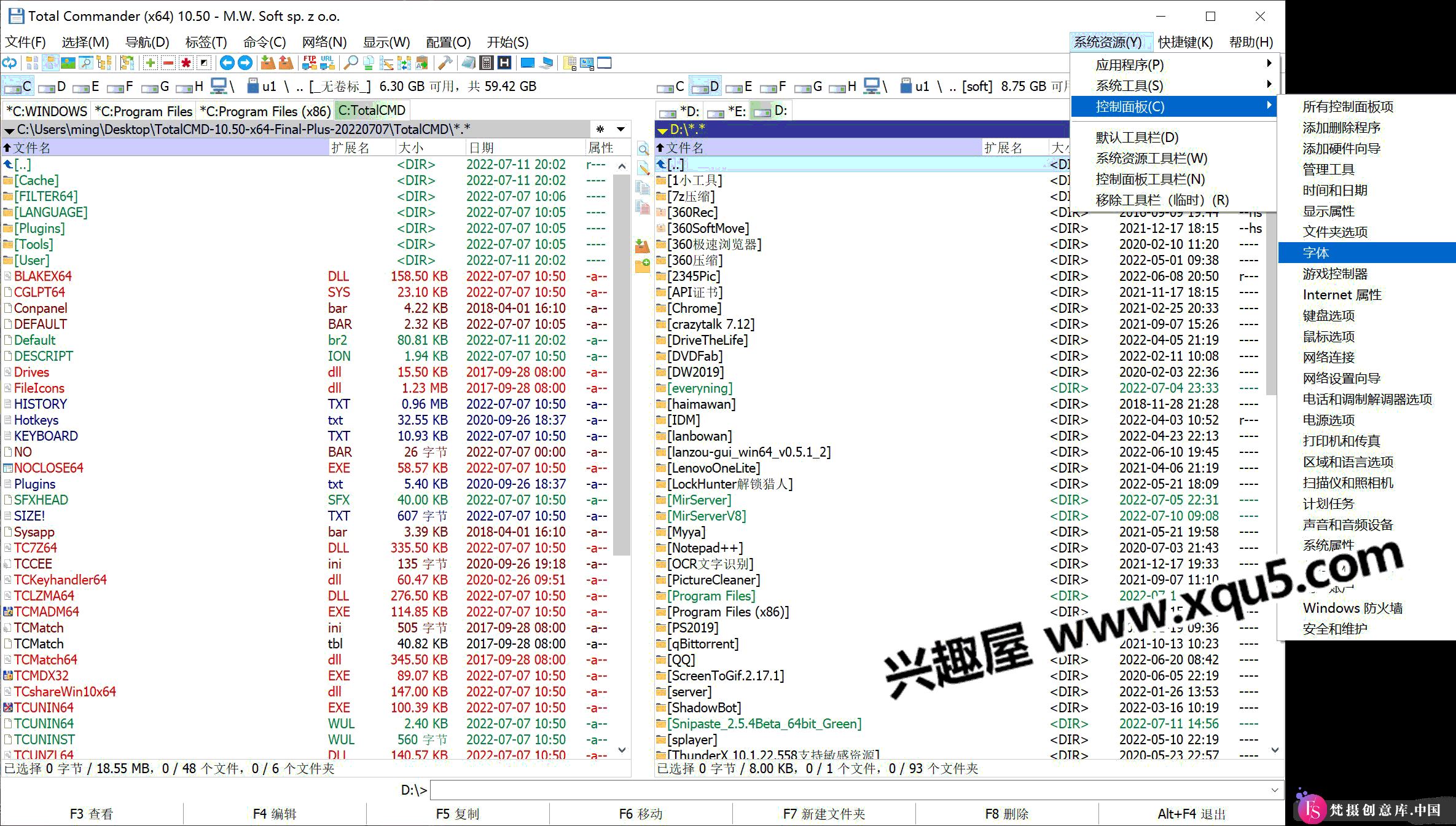The width and height of the screenshot is (1456, 826).
Task: Choose 默认工具栏(D) menu entry
Action: coord(1175,137)
